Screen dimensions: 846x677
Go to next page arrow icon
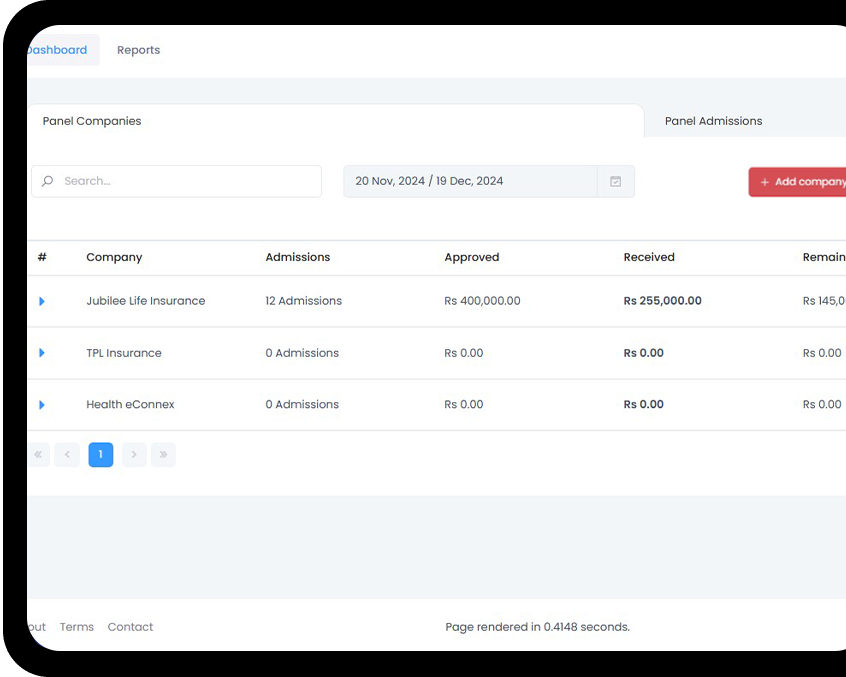134,455
